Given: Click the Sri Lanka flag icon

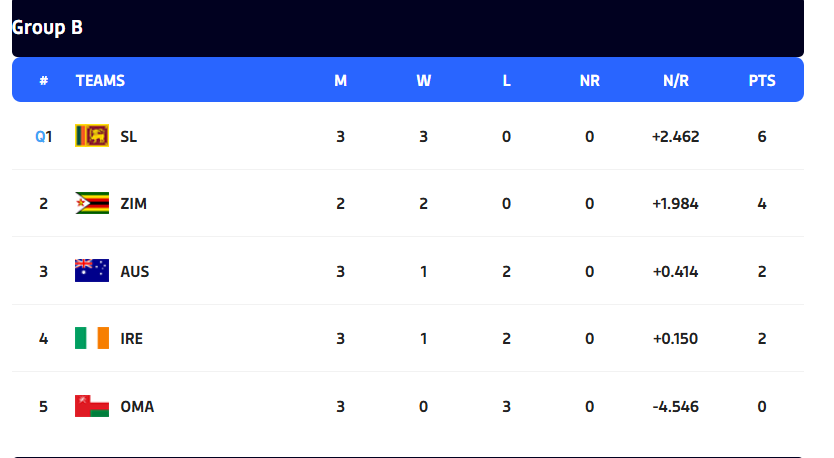Looking at the screenshot, I should [x=92, y=136].
